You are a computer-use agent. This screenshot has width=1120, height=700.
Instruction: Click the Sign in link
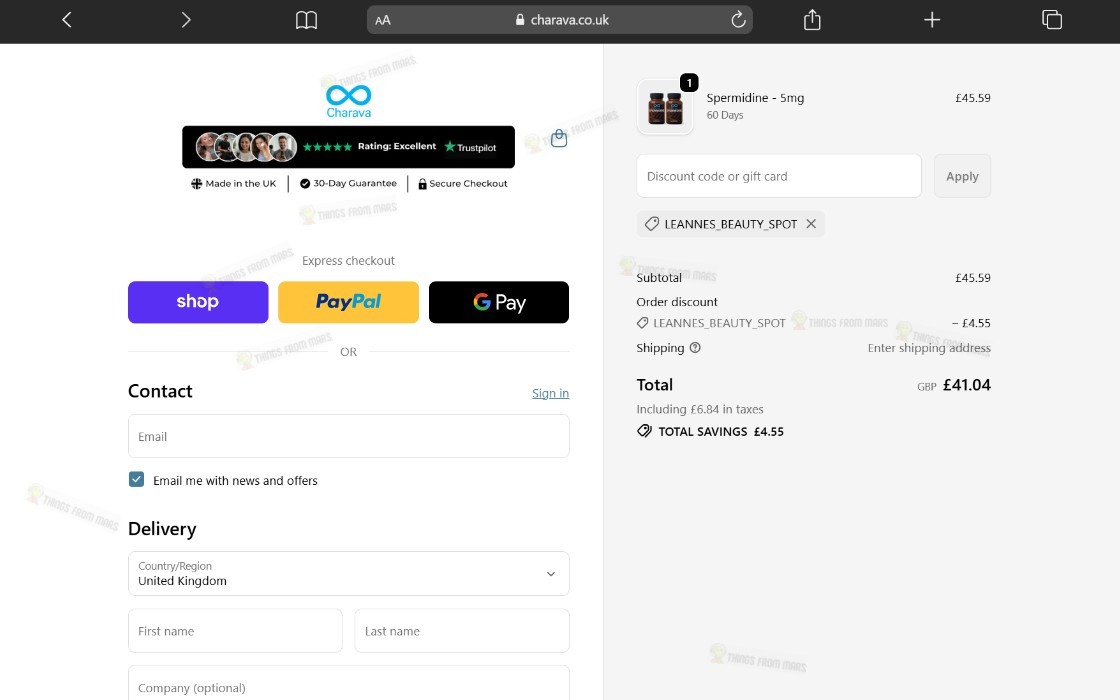pyautogui.click(x=550, y=393)
